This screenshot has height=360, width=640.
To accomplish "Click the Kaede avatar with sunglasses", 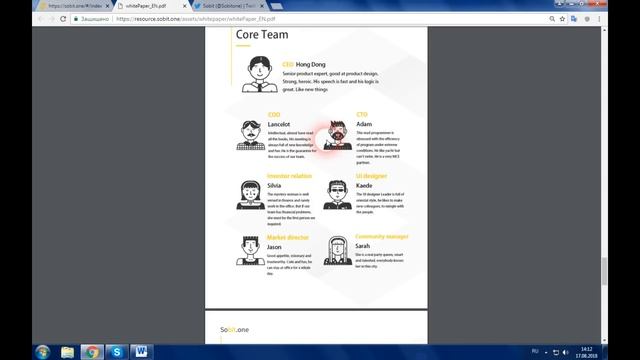I will (338, 195).
